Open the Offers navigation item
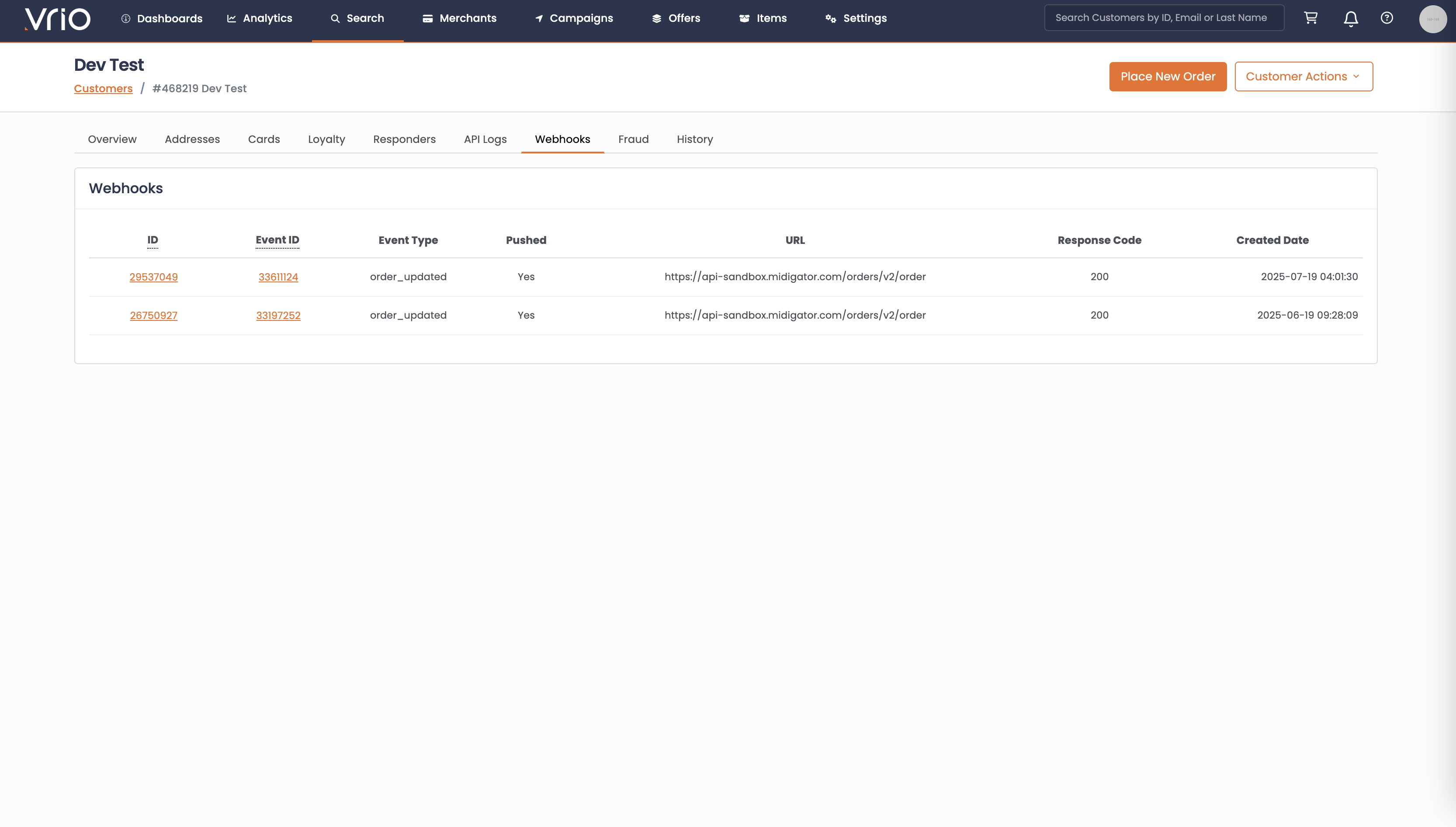1456x827 pixels. click(x=676, y=19)
